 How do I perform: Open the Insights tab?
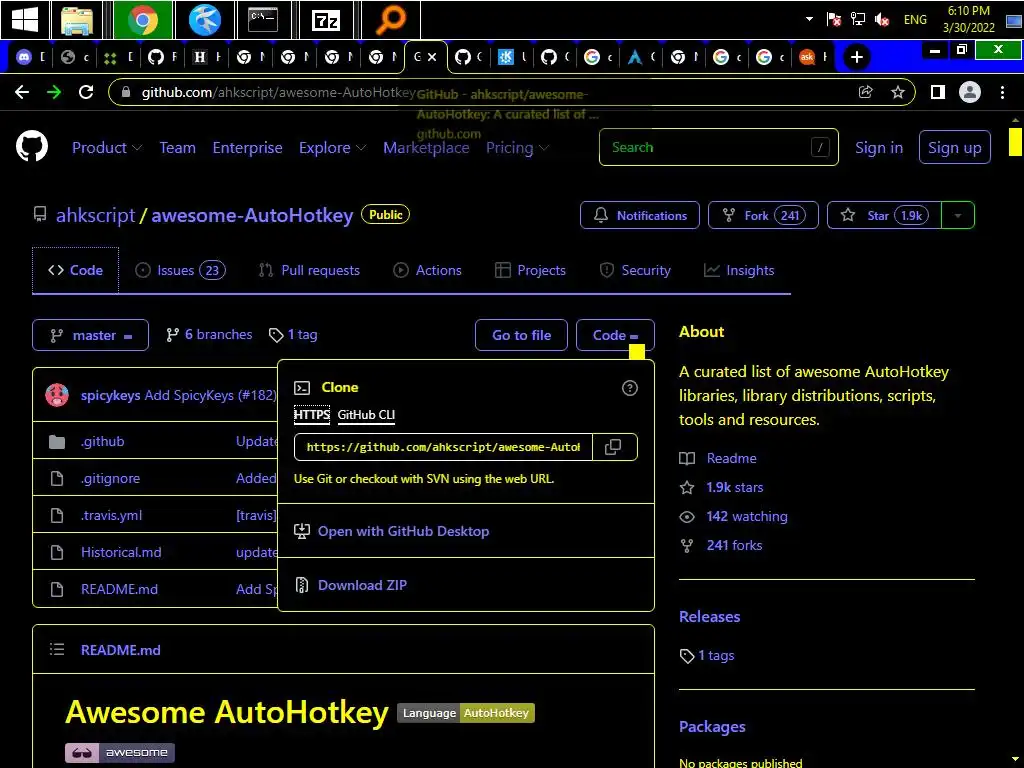point(739,270)
